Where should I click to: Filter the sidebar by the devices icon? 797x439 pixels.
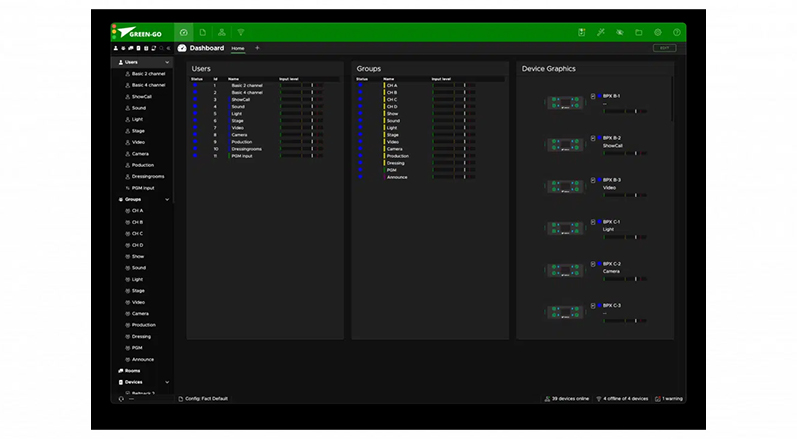coord(138,48)
